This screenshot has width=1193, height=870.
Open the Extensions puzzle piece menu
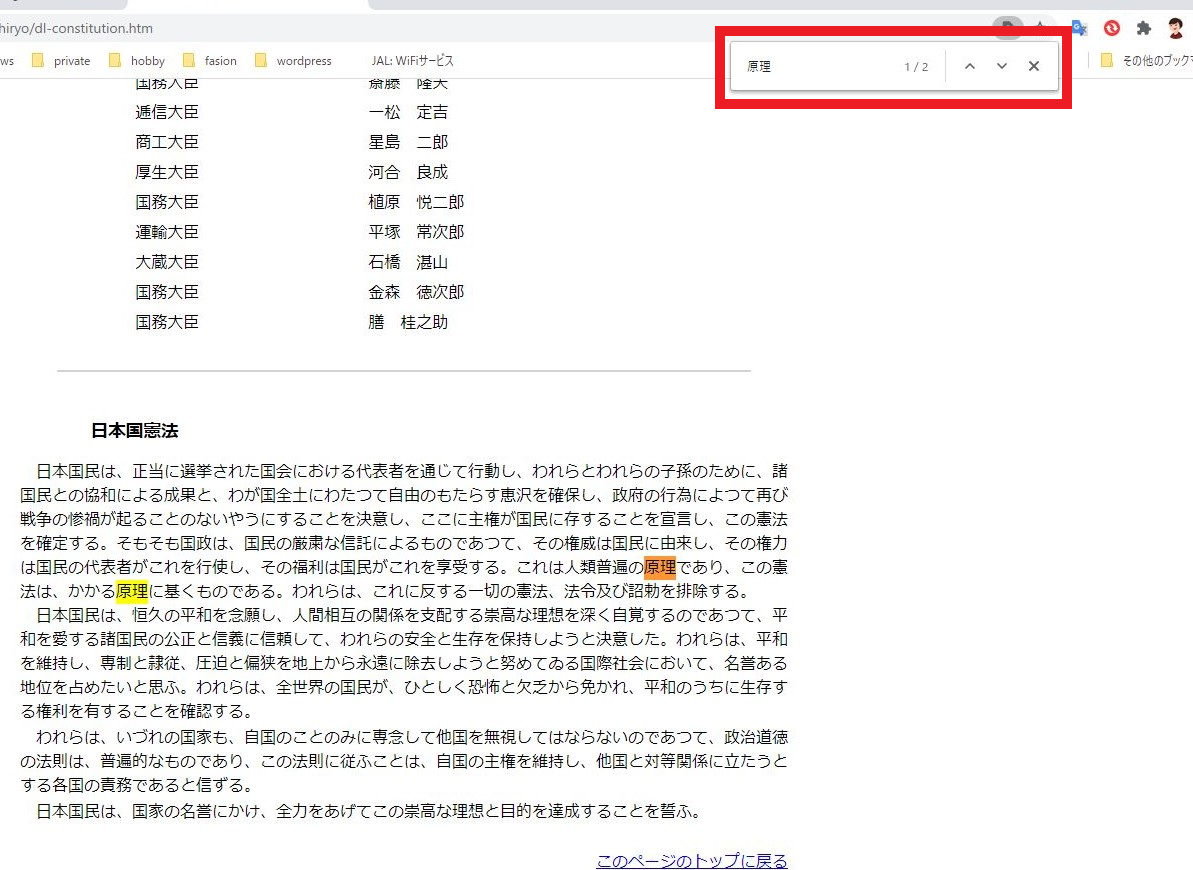(x=1144, y=28)
